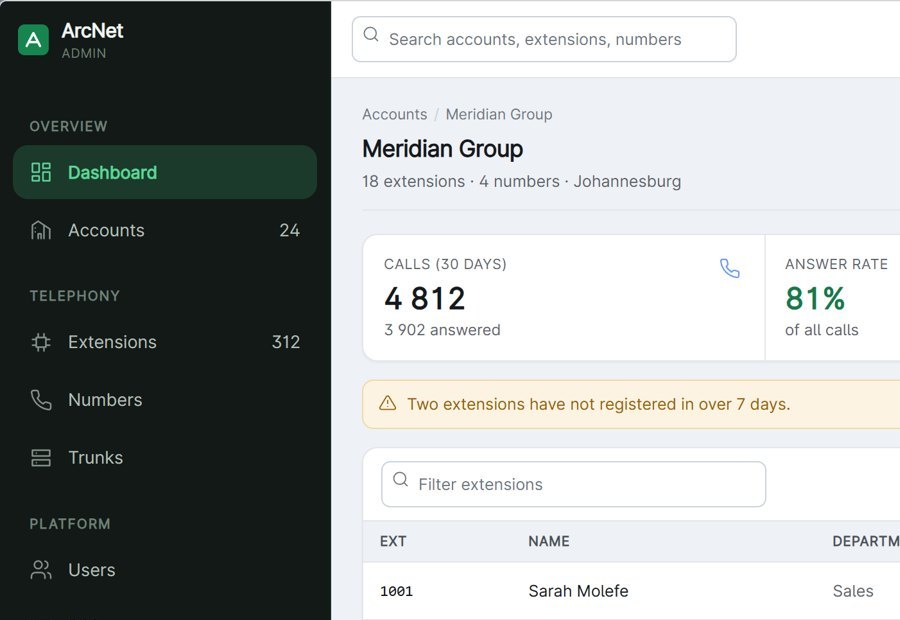Click the ArcNet brand name text
Screen dimensions: 900x620
[92, 31]
